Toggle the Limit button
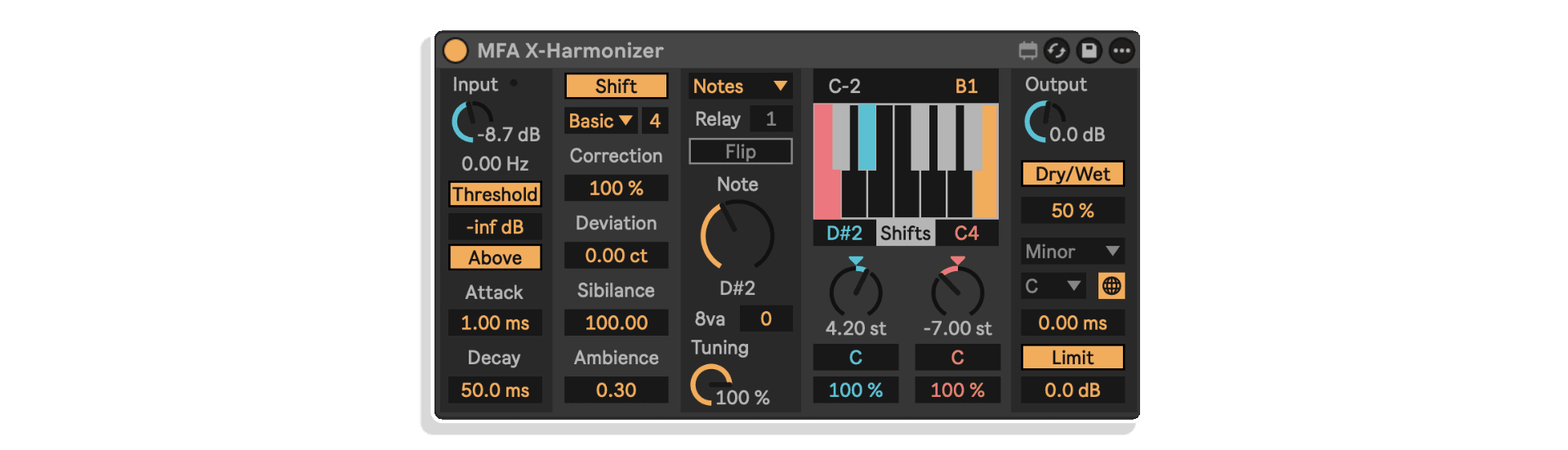The height and width of the screenshot is (450, 1568). pyautogui.click(x=1072, y=358)
